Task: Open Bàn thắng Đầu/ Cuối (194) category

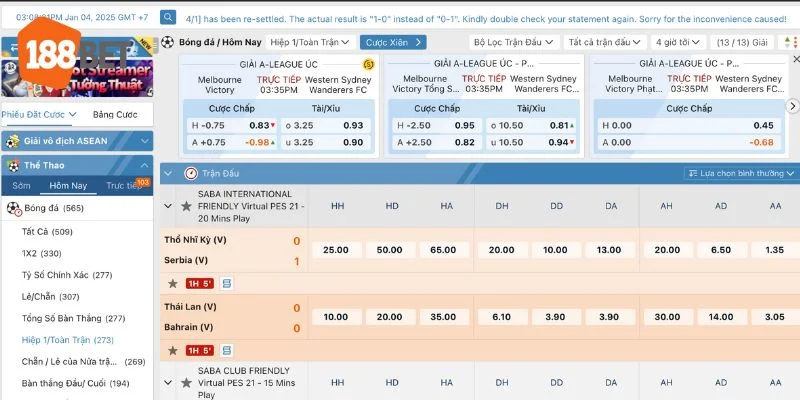Action: tap(76, 383)
